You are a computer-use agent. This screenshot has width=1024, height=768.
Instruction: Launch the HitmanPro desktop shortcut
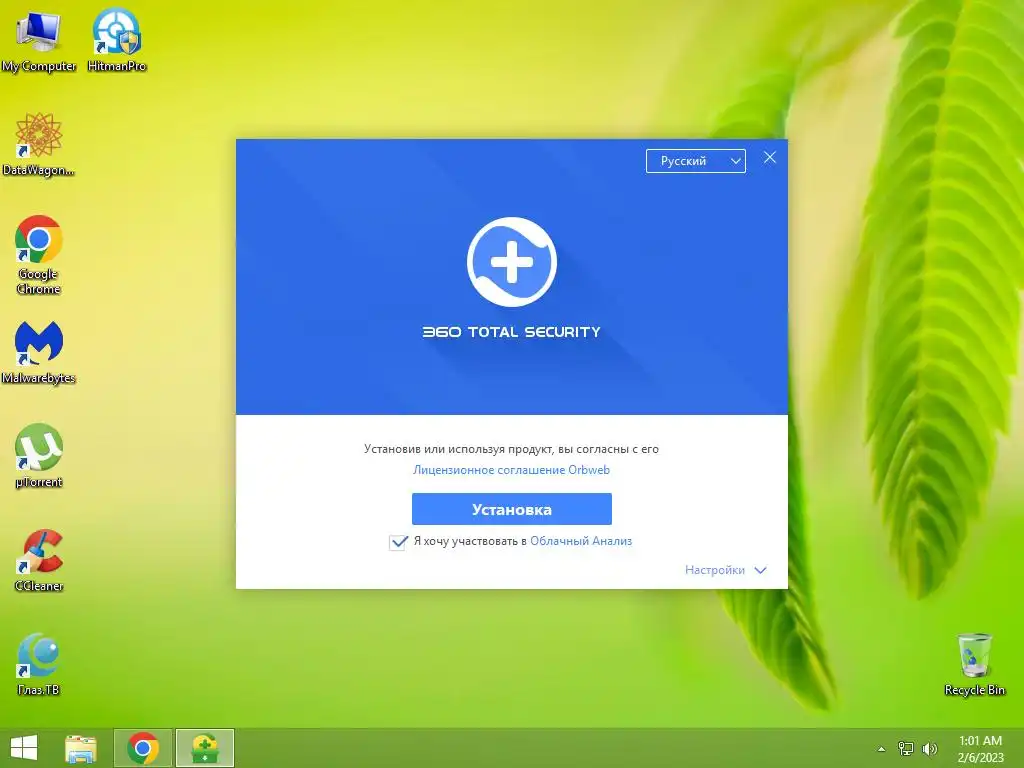[117, 40]
